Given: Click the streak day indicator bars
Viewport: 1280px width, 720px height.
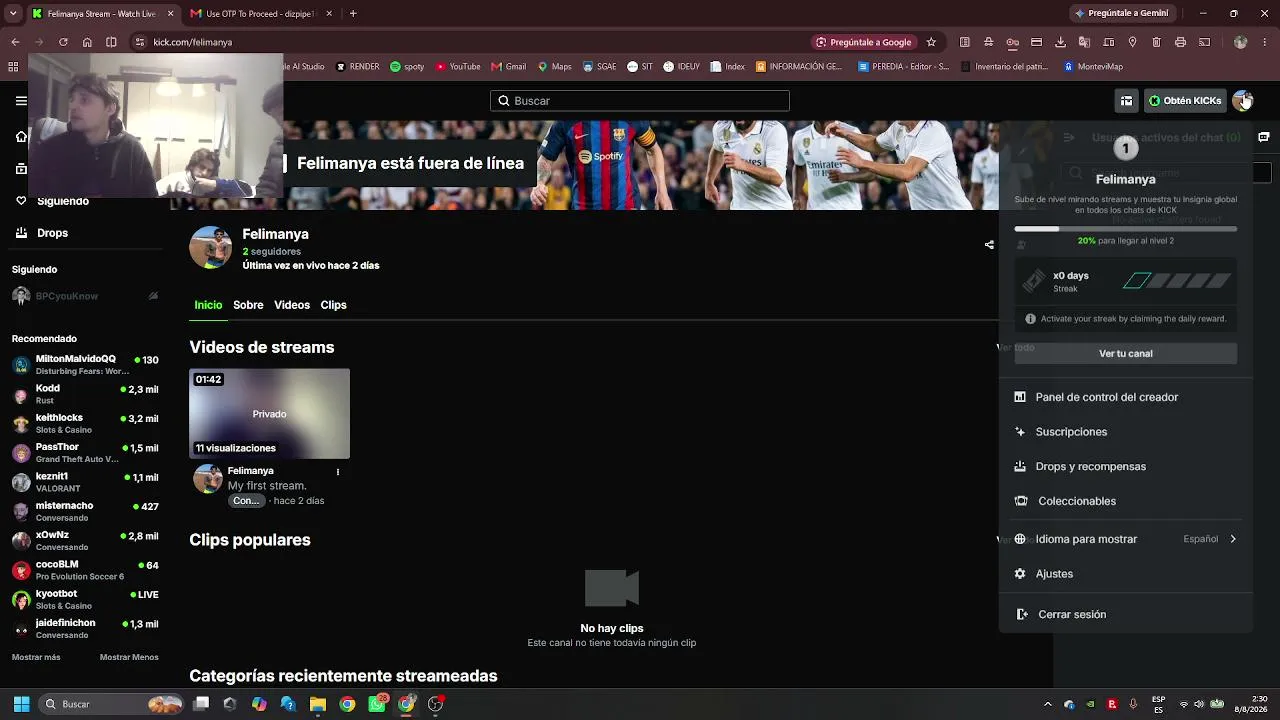Looking at the screenshot, I should pos(1177,281).
